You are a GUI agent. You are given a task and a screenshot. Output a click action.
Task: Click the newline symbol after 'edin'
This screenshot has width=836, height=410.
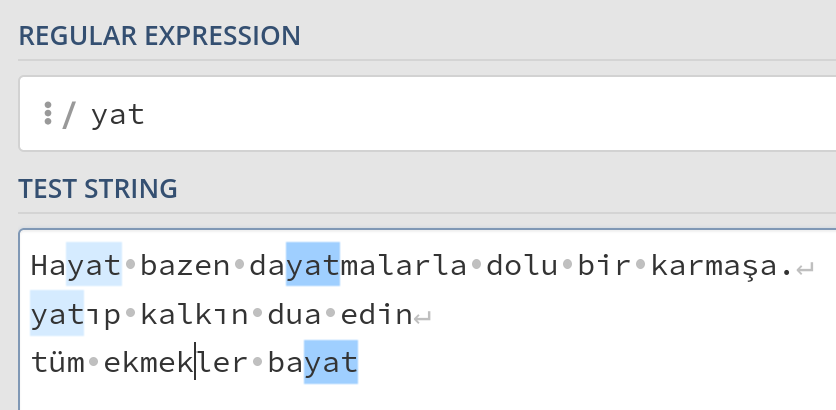pos(423,316)
